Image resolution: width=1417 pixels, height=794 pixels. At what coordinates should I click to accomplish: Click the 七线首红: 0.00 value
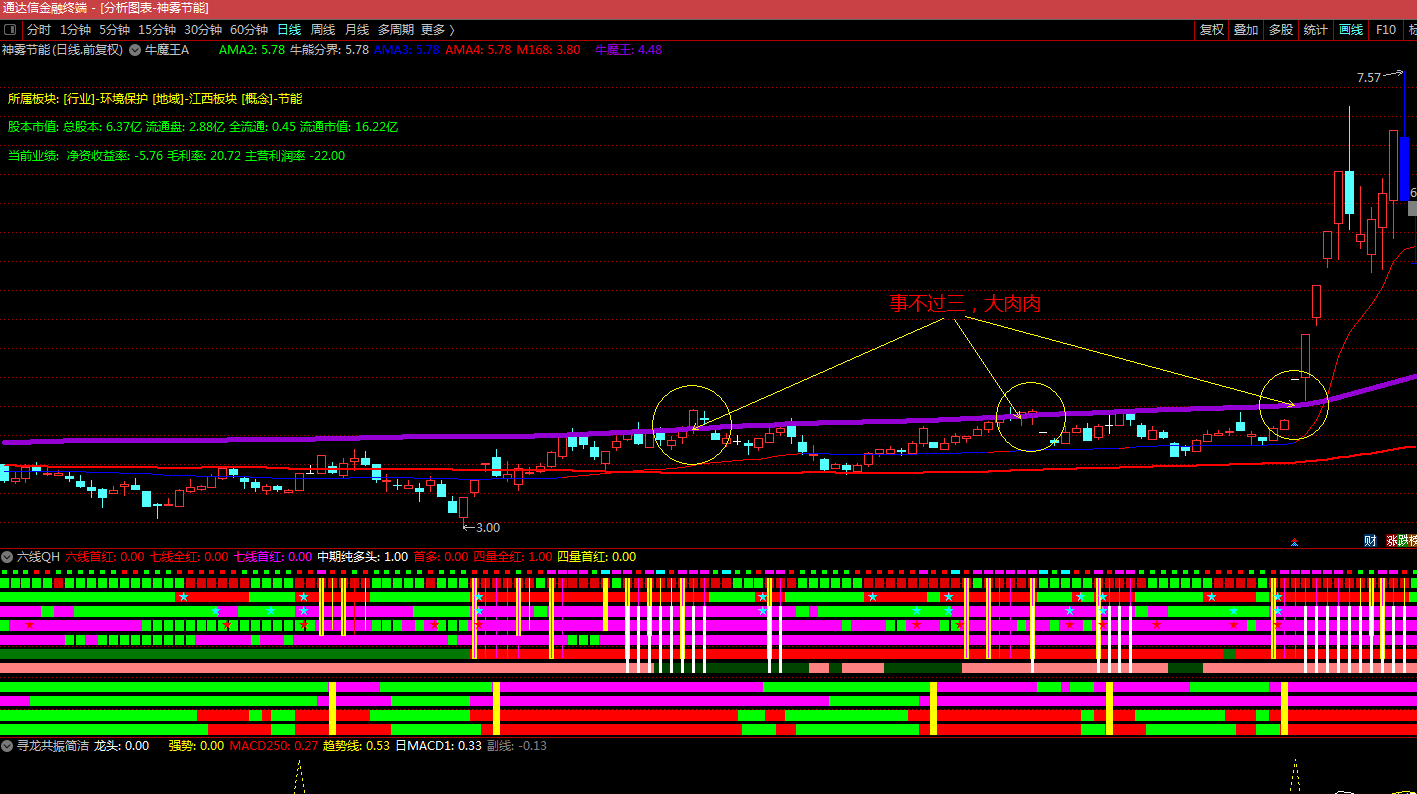click(x=273, y=557)
